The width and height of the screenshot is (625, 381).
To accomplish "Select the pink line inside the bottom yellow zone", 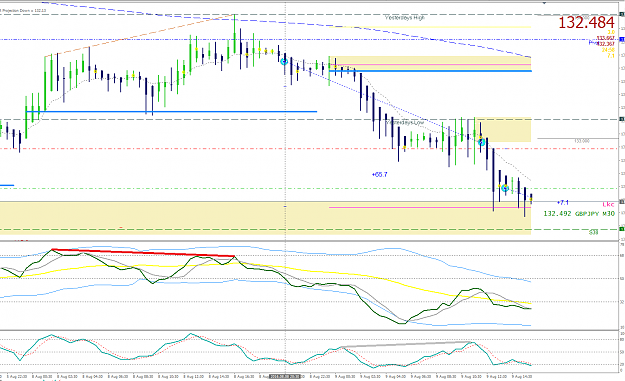I will [430, 208].
